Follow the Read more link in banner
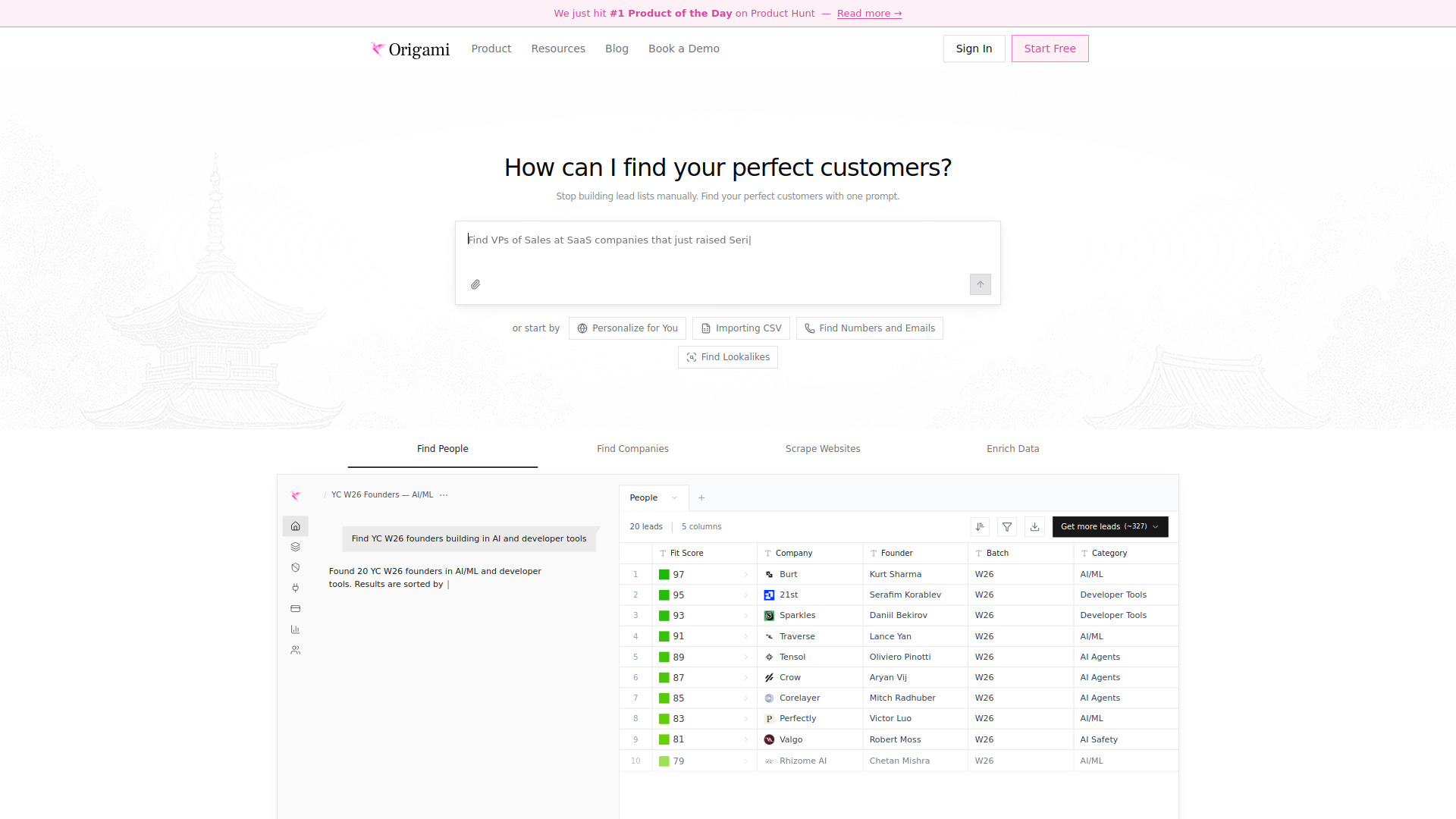The height and width of the screenshot is (819, 1456). point(869,14)
